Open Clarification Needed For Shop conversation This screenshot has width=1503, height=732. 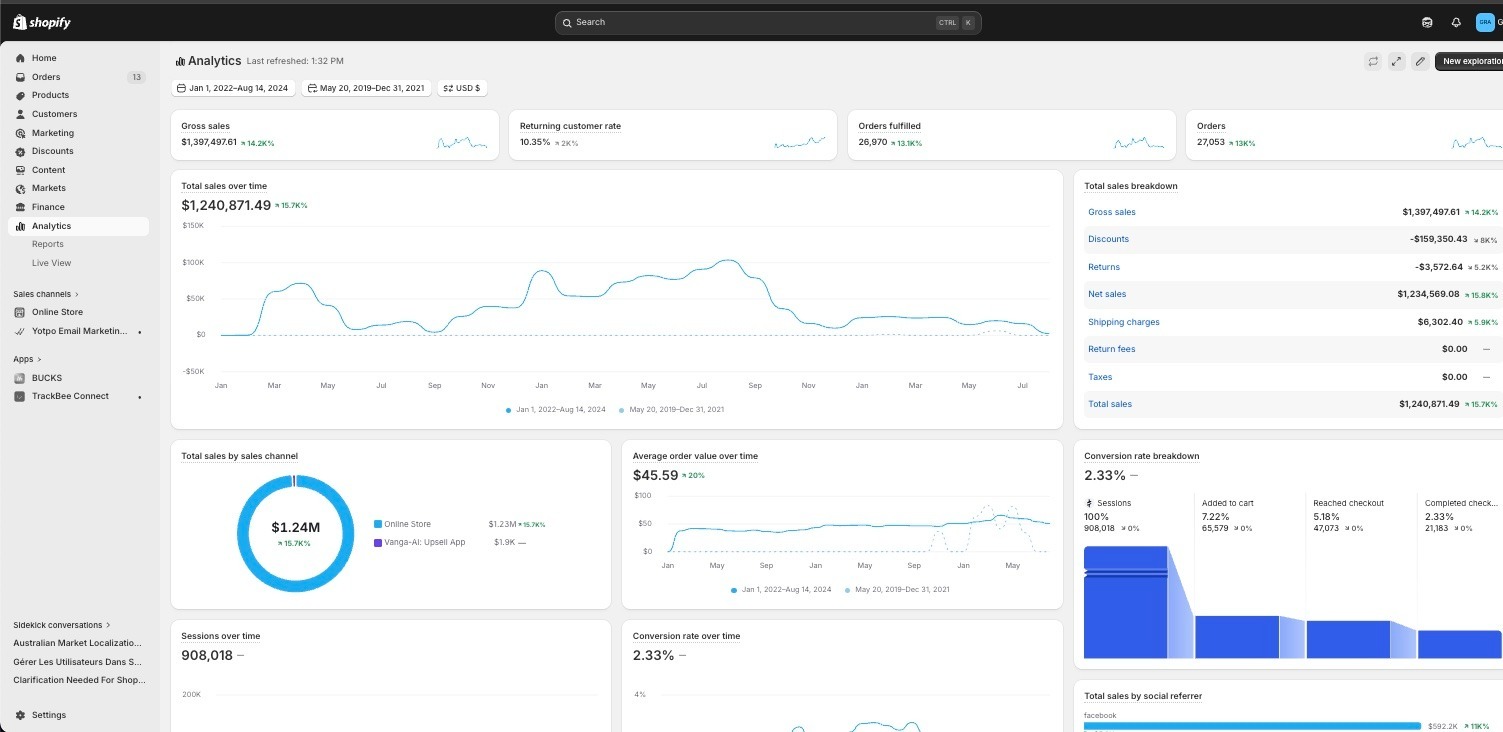(x=79, y=680)
